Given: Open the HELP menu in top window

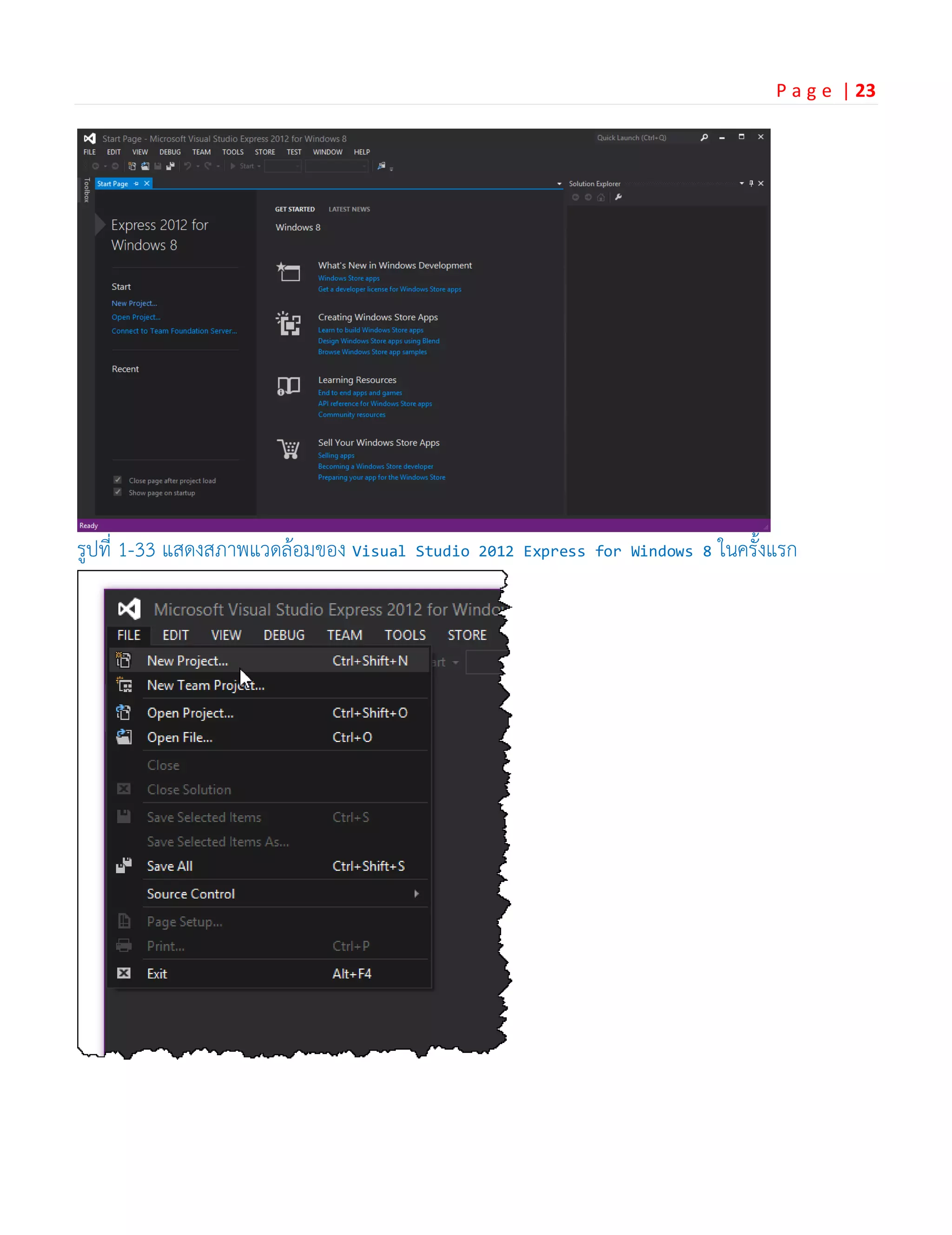Looking at the screenshot, I should pyautogui.click(x=362, y=152).
